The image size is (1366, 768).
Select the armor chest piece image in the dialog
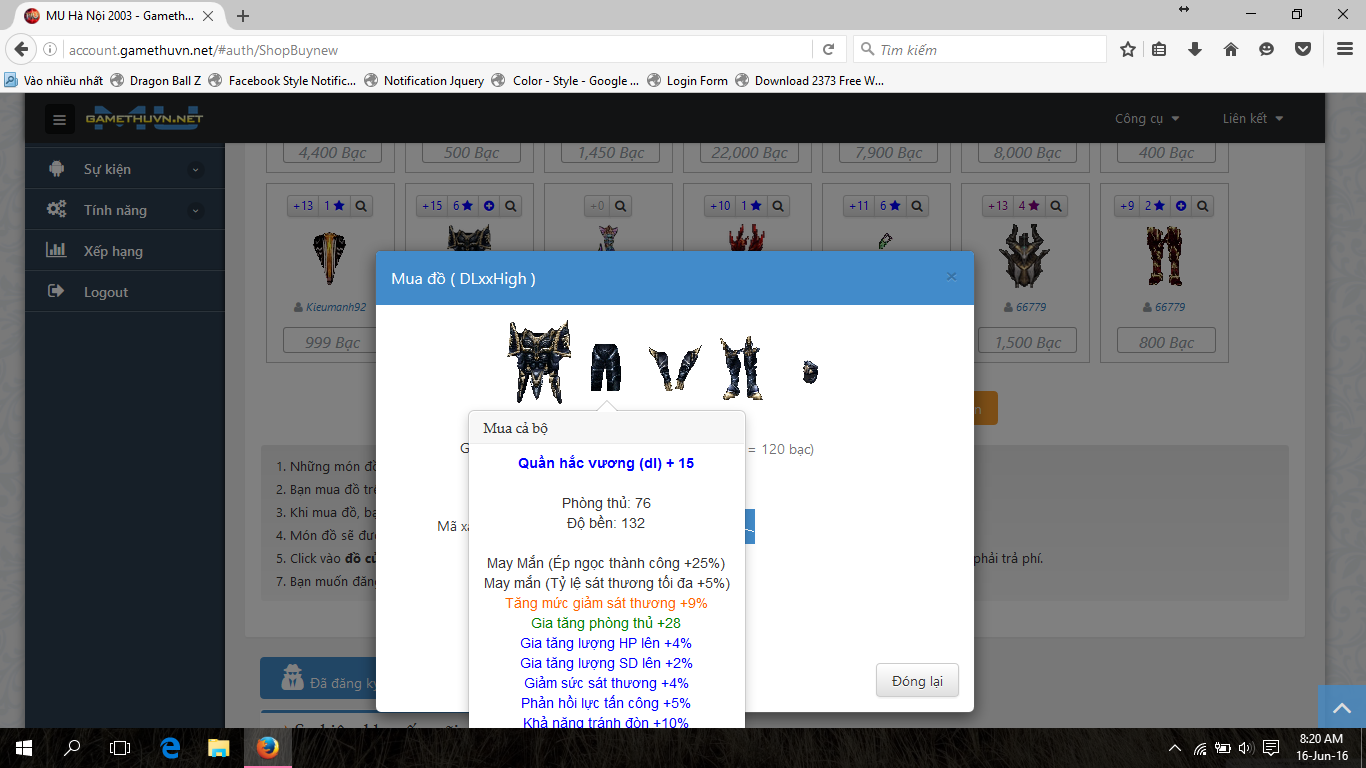click(x=538, y=362)
